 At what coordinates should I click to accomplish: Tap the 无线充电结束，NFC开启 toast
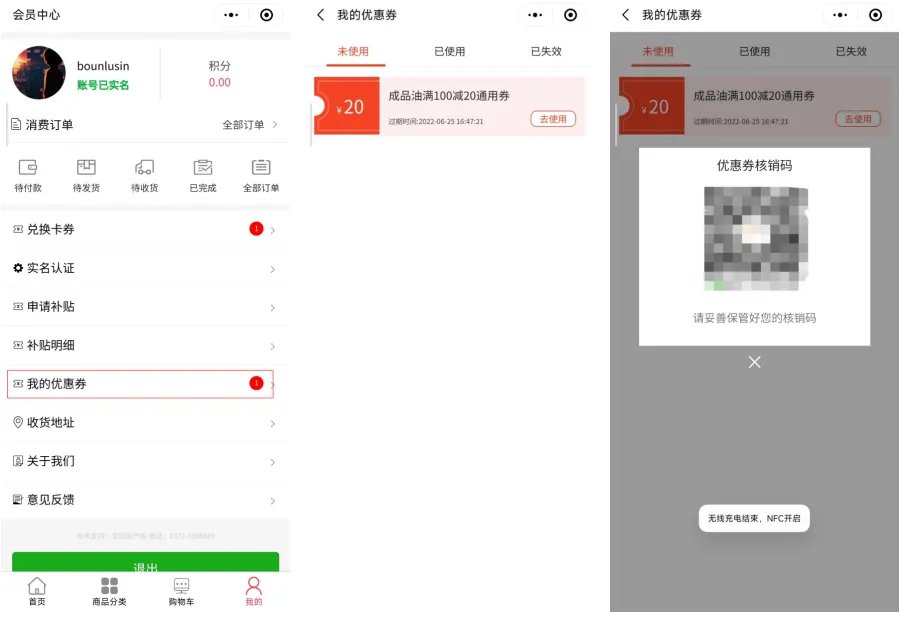[x=754, y=518]
